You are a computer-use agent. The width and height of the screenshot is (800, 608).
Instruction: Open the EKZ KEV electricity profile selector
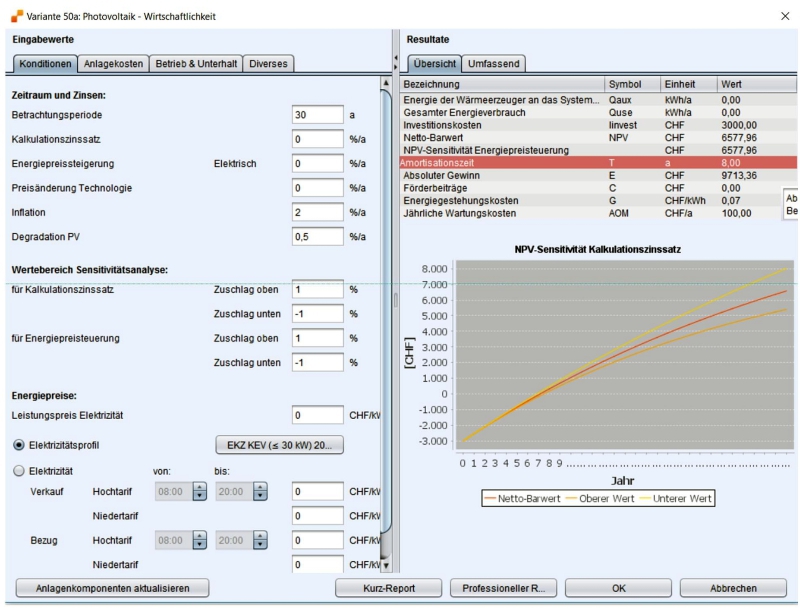[x=280, y=445]
